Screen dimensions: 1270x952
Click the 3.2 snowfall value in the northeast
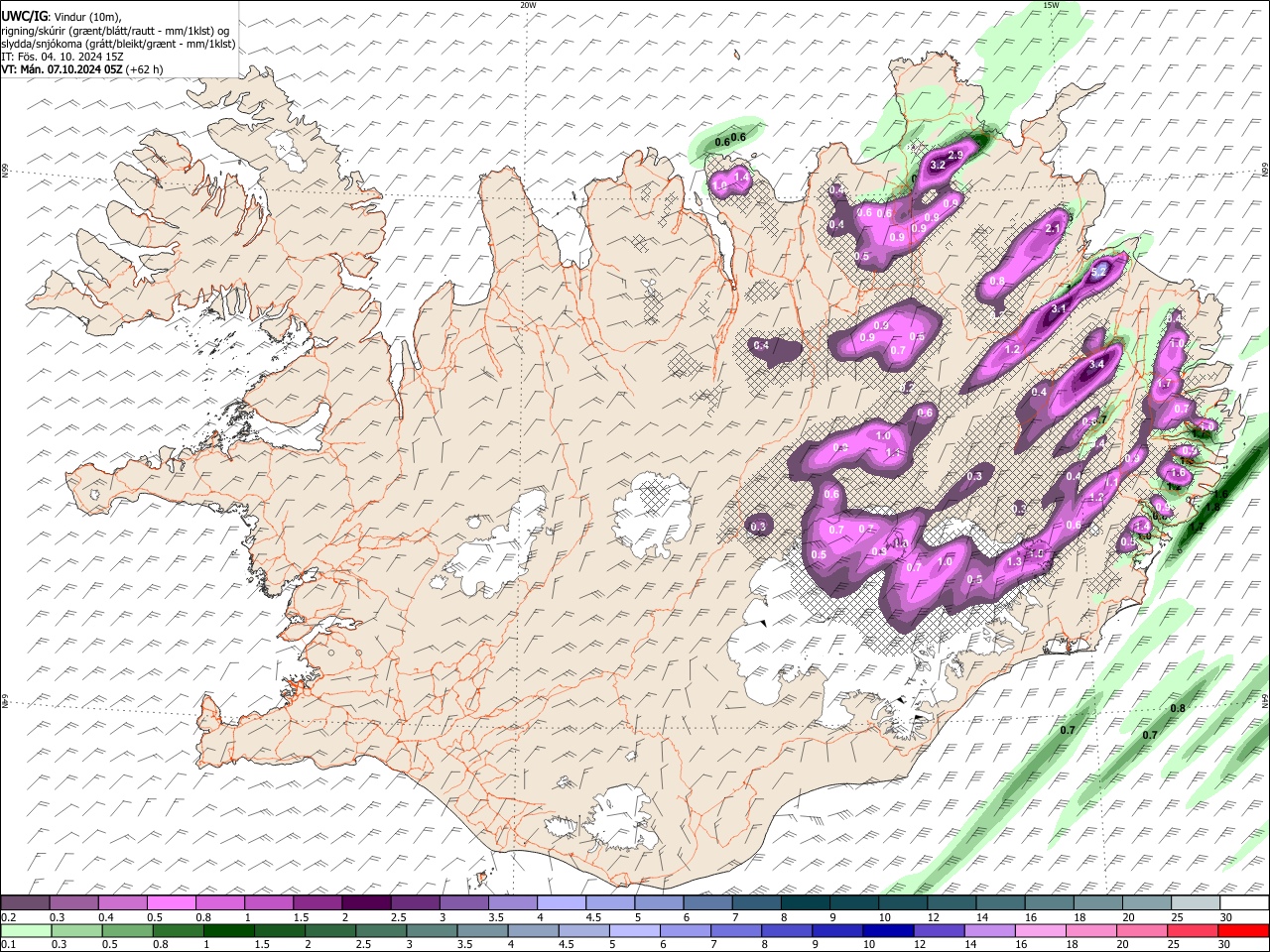coord(937,166)
